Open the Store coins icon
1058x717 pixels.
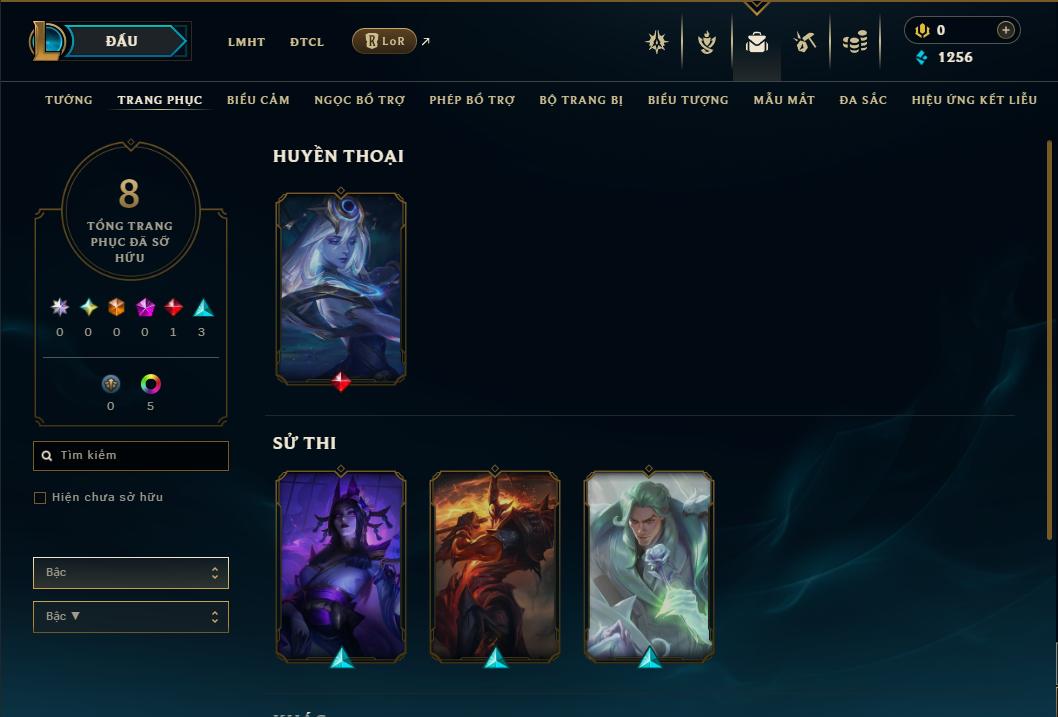(x=855, y=43)
